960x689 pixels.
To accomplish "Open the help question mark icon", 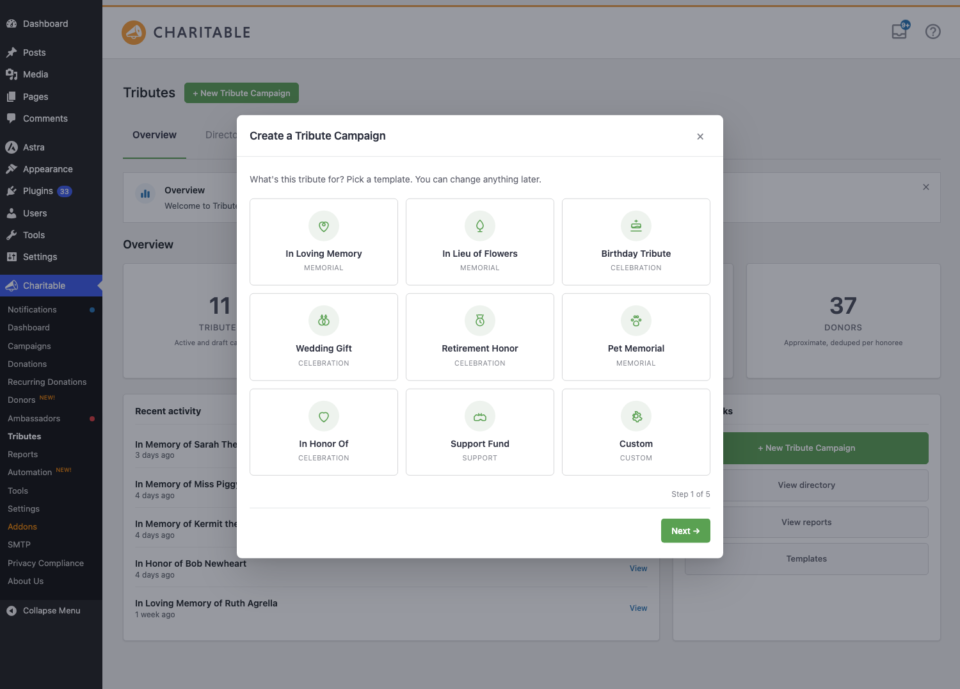I will click(932, 31).
